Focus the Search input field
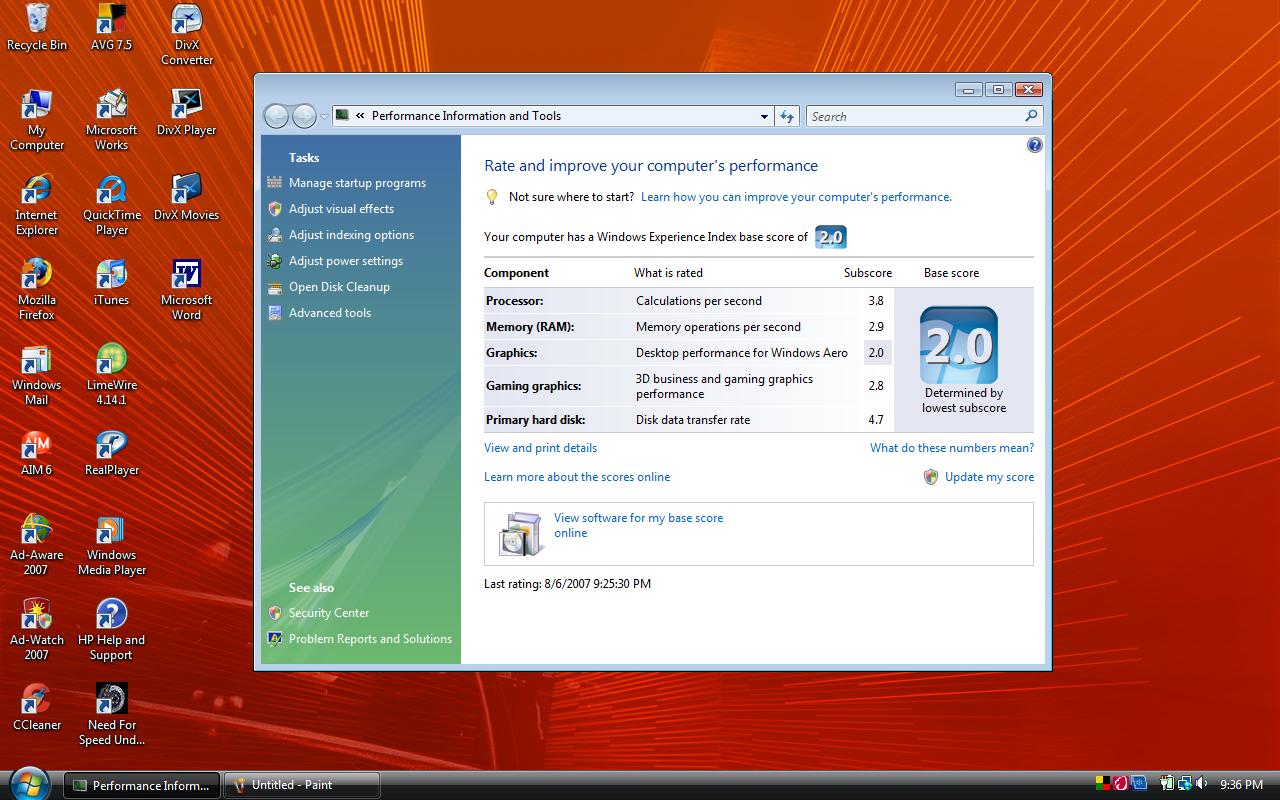This screenshot has height=800, width=1280. click(914, 116)
